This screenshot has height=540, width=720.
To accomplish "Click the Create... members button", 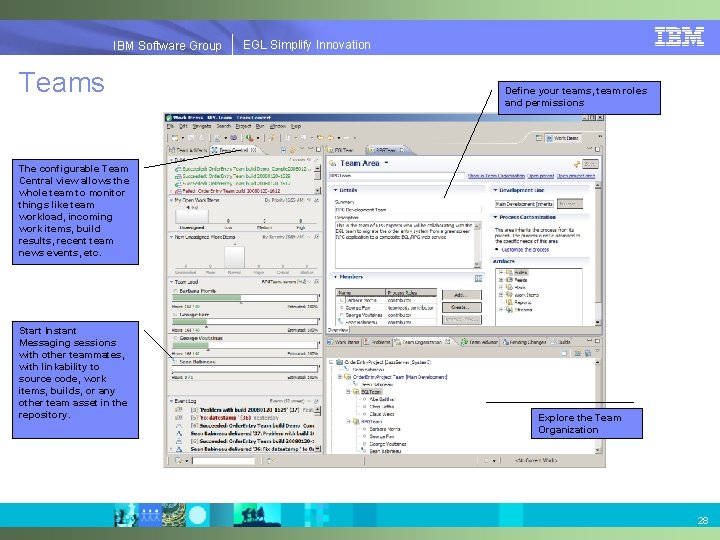I will (461, 307).
